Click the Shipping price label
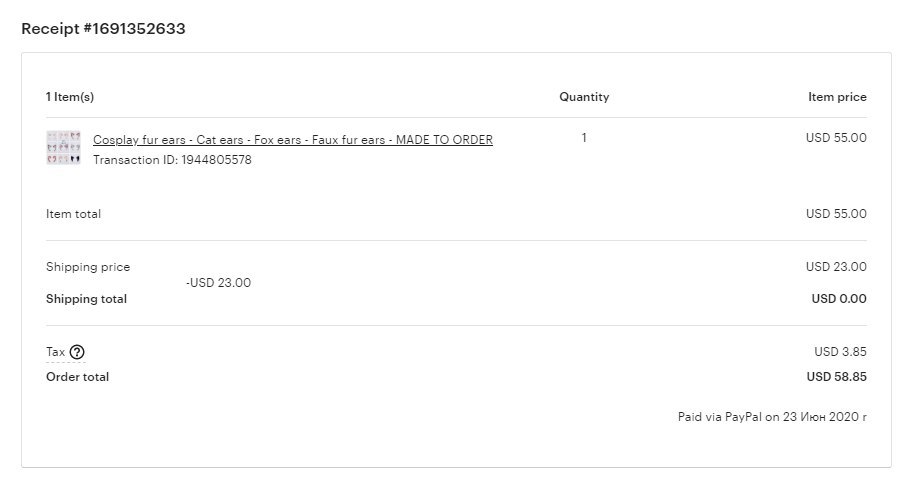This screenshot has height=481, width=907. [x=88, y=267]
